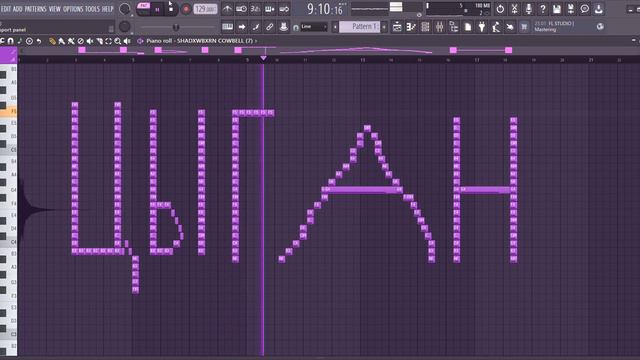Click the speech bubble chat icon
The height and width of the screenshot is (360, 640).
tap(585, 9)
